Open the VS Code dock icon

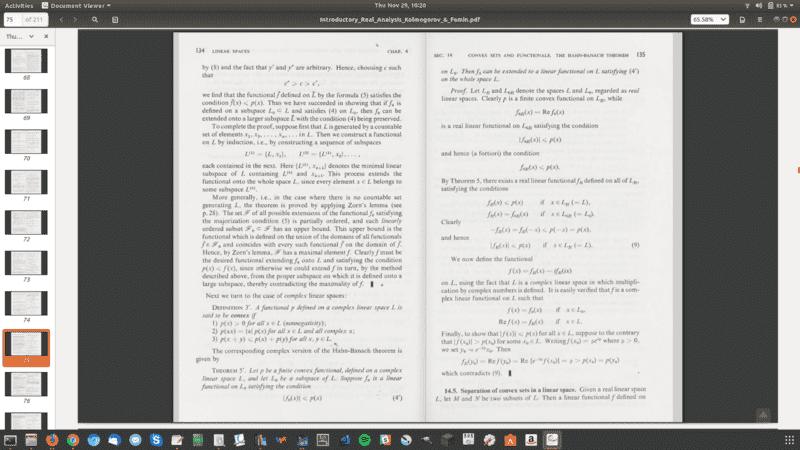[x=344, y=440]
